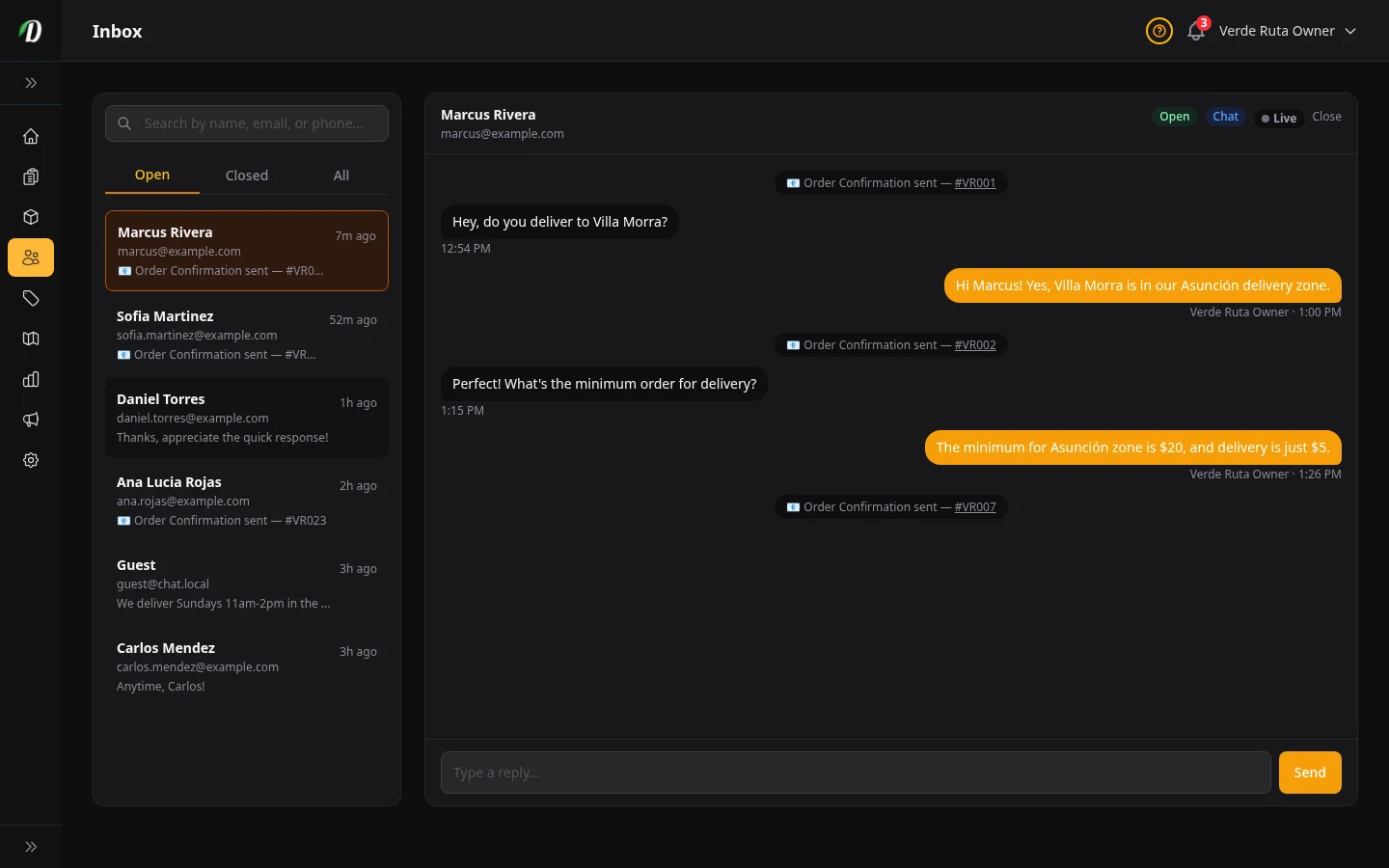
Task: Select the price tag icon in sidebar
Action: (x=31, y=298)
